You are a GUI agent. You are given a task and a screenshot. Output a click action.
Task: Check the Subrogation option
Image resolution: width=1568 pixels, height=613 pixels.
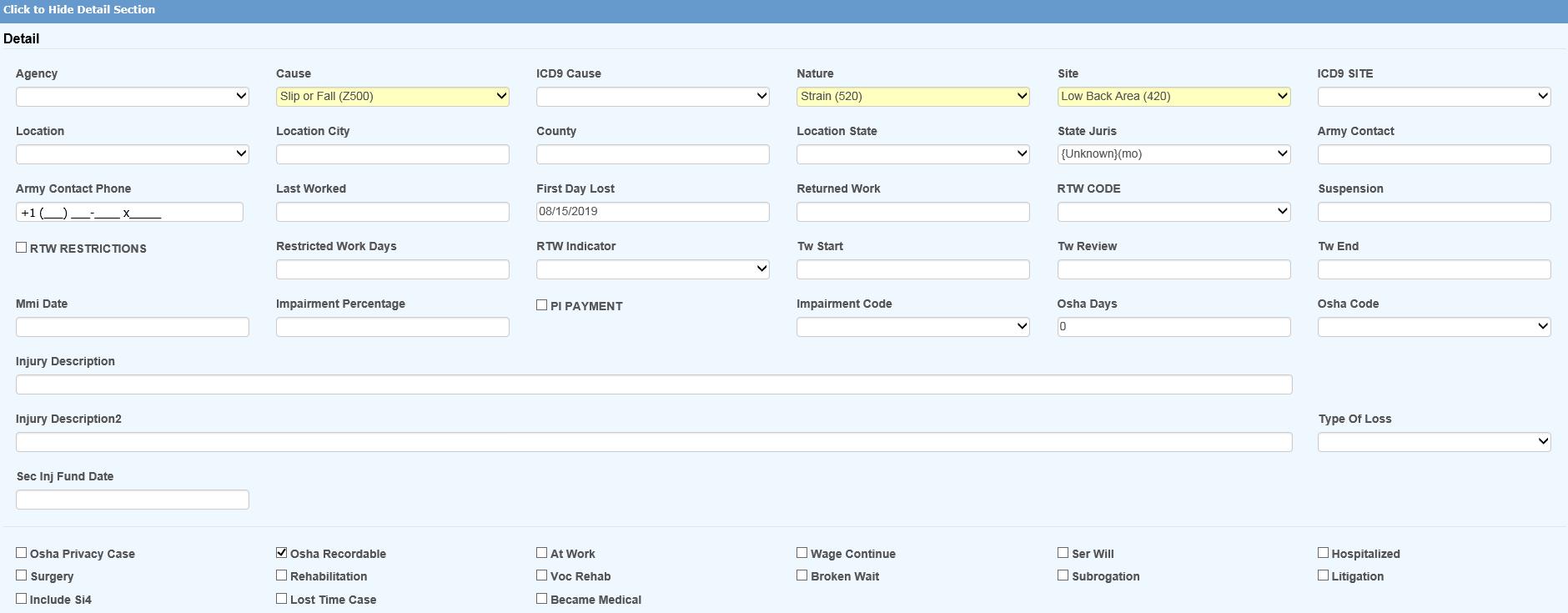point(1063,575)
